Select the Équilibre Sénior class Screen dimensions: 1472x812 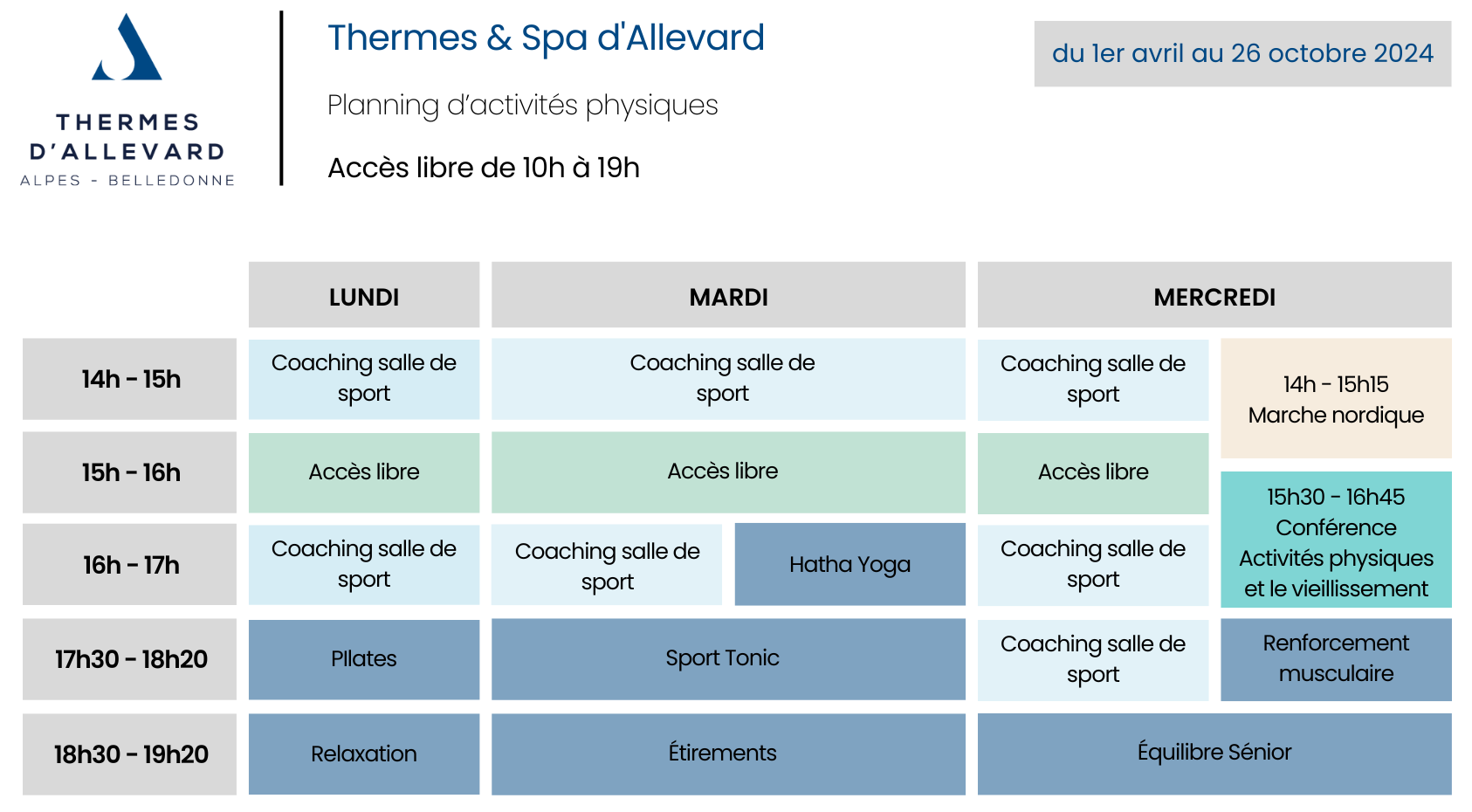(x=1214, y=754)
